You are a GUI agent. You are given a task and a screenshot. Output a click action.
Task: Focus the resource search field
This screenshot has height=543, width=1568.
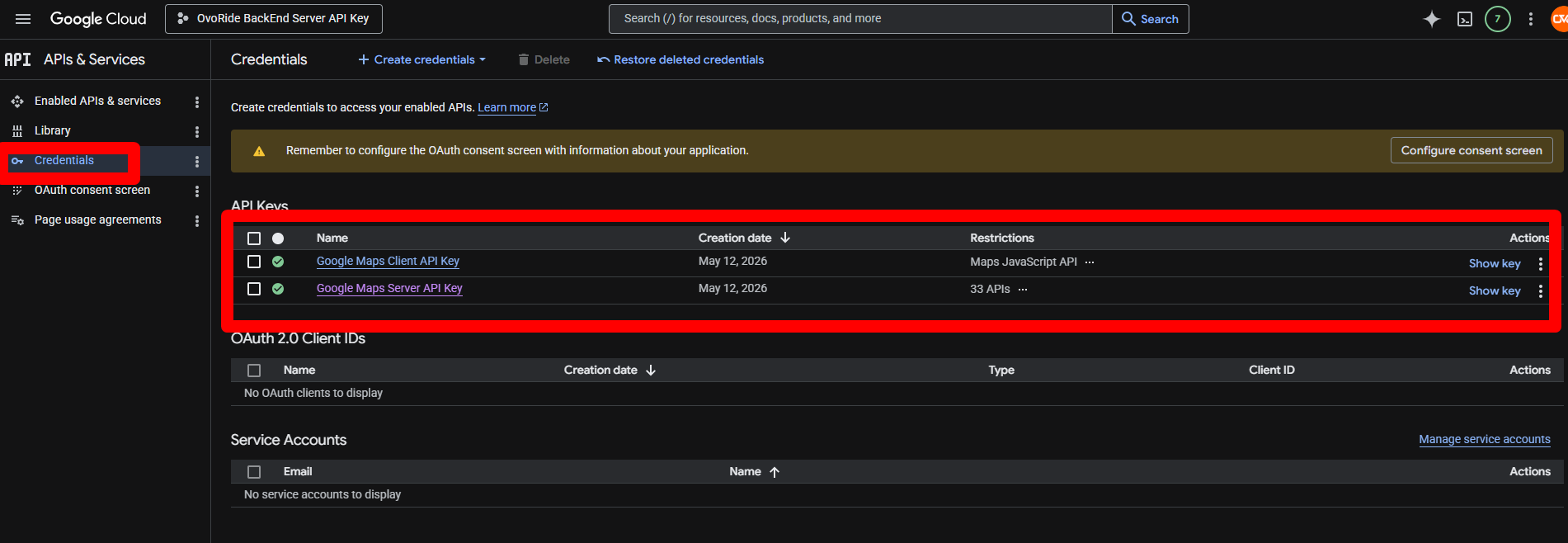[x=860, y=19]
